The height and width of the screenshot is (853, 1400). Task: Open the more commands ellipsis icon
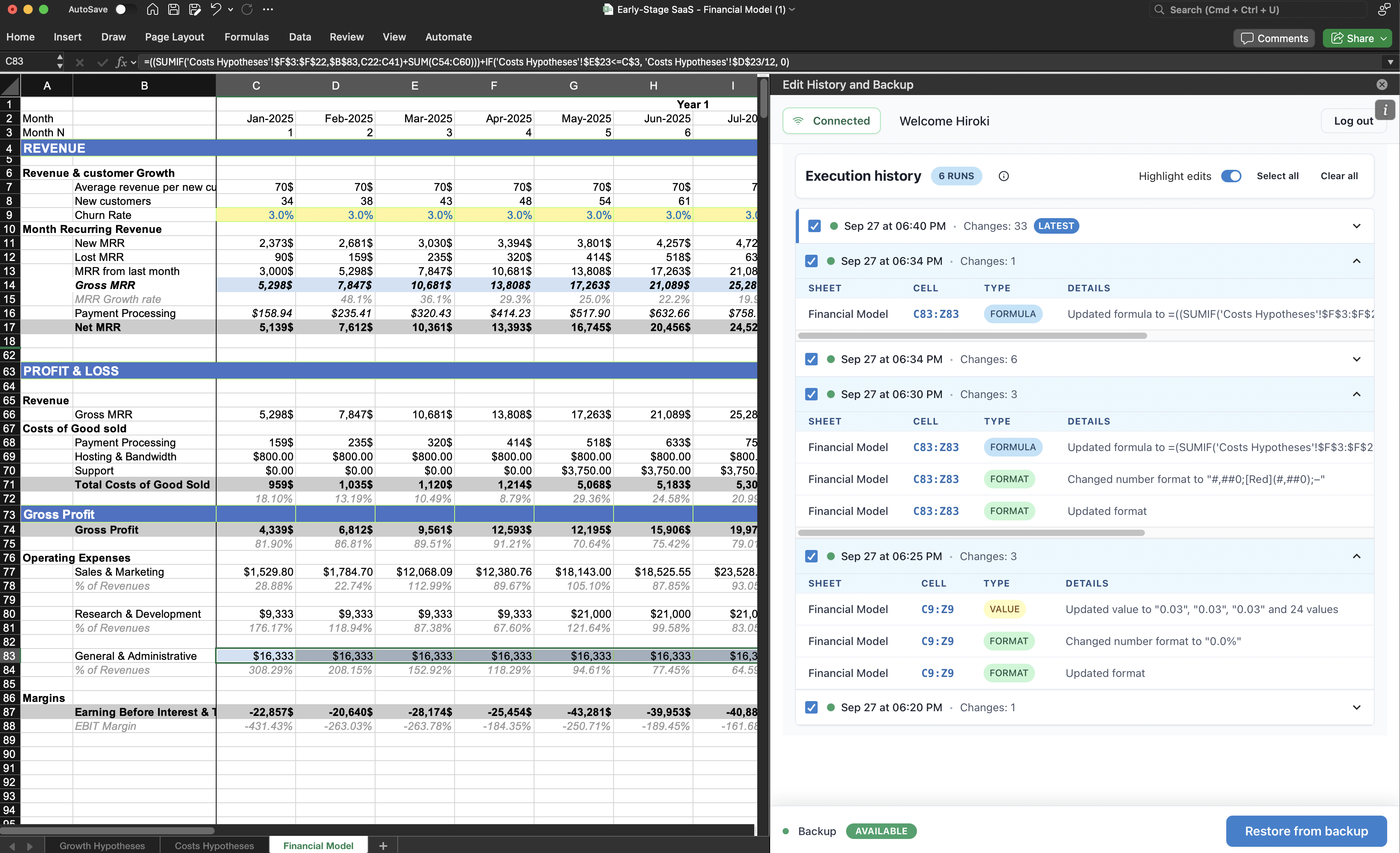click(x=268, y=9)
